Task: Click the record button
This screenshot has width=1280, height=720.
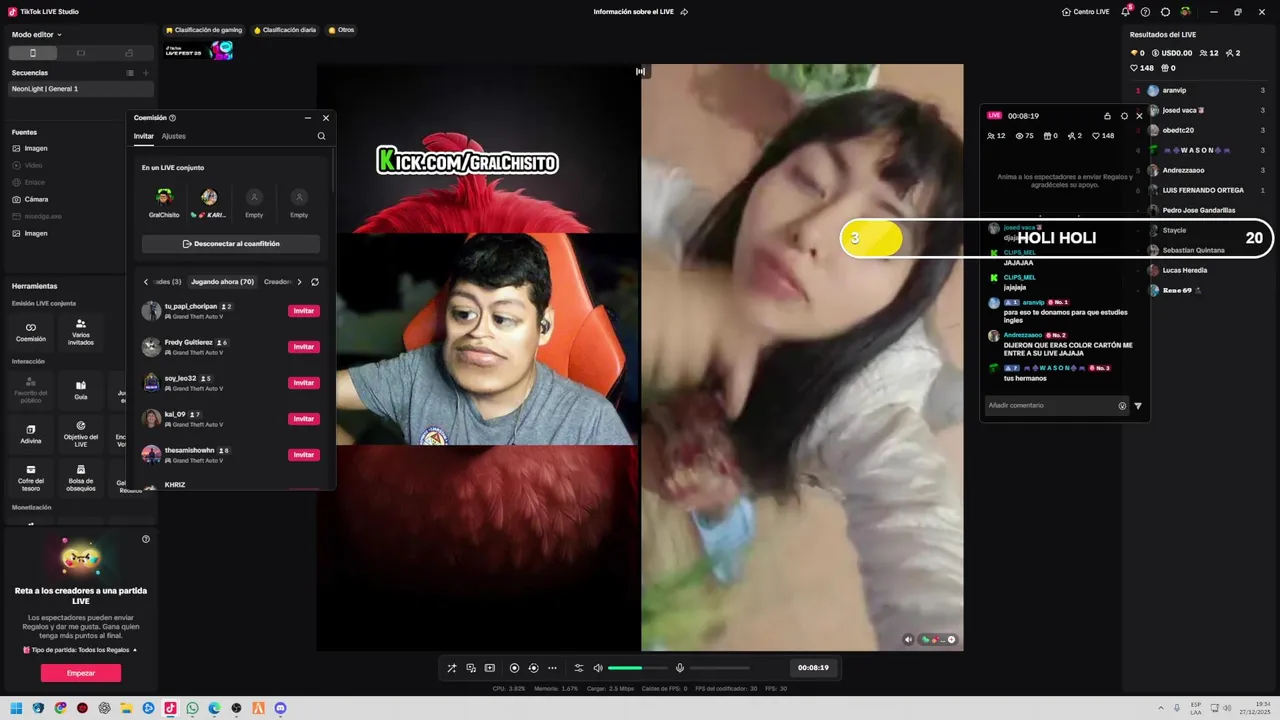Action: (x=514, y=668)
